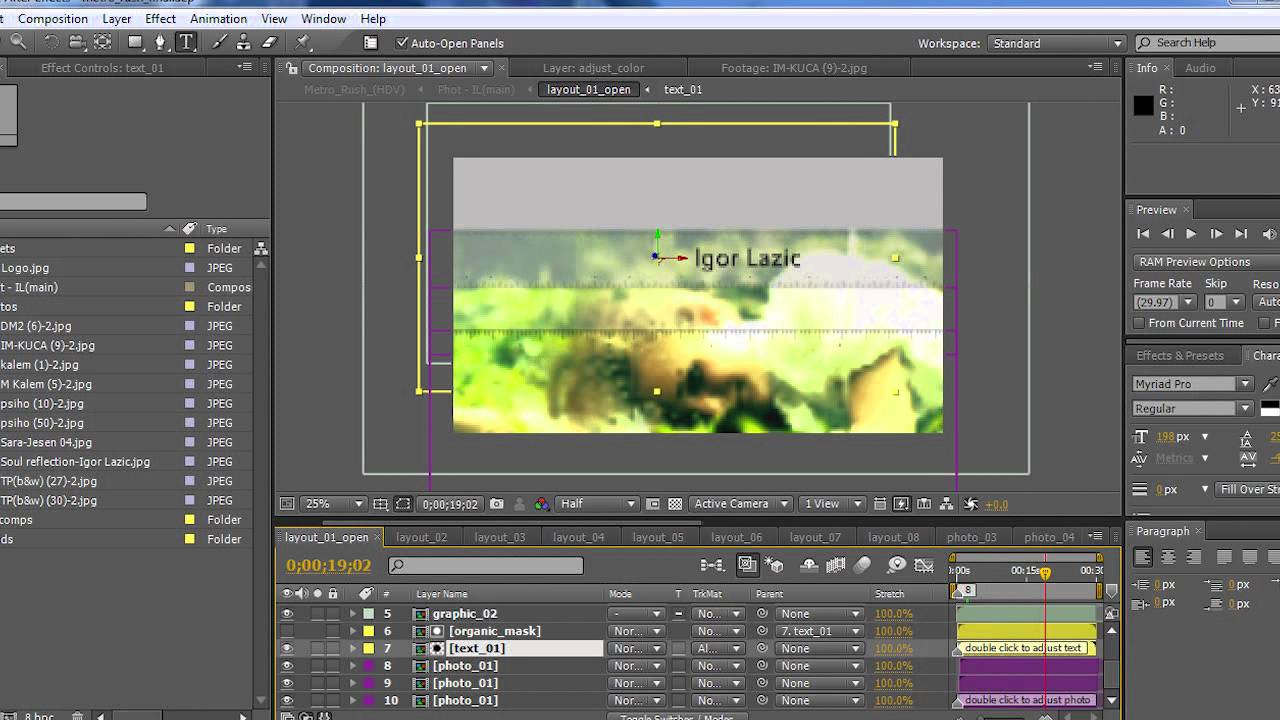Click the motion blur enable icon in timeline

[863, 565]
